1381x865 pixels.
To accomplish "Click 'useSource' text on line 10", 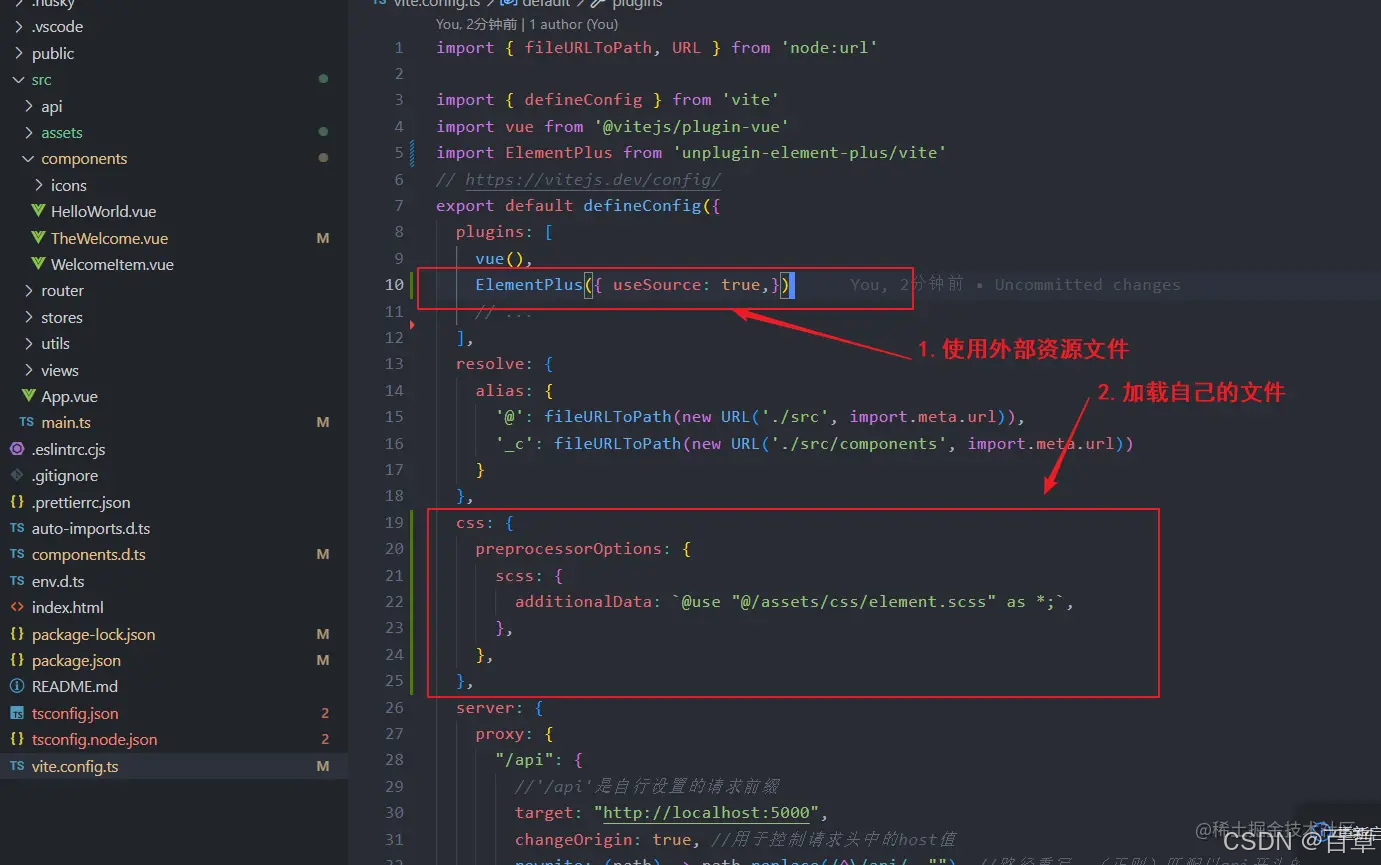I will (x=657, y=285).
